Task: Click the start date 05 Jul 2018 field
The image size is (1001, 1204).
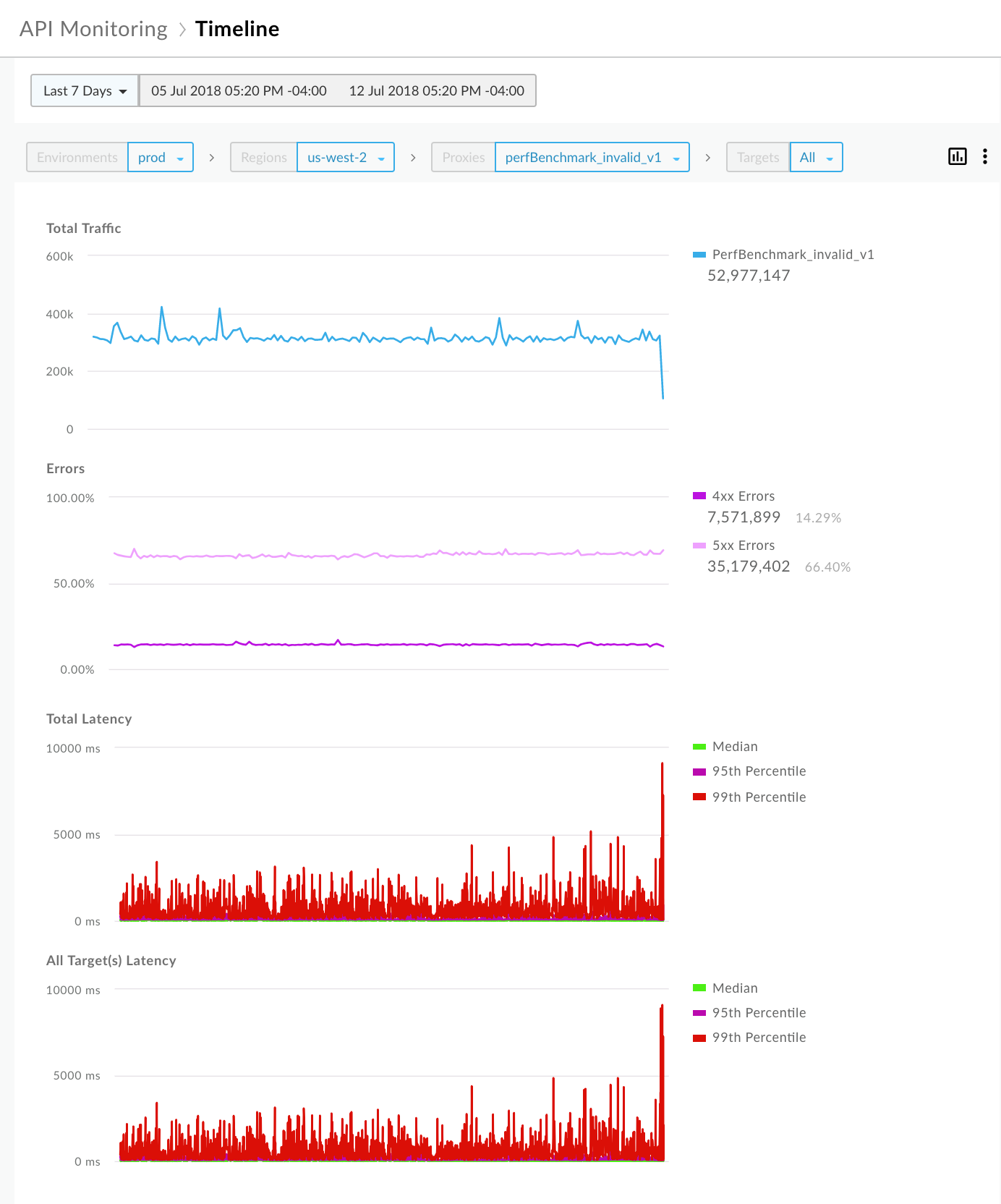Action: point(239,90)
